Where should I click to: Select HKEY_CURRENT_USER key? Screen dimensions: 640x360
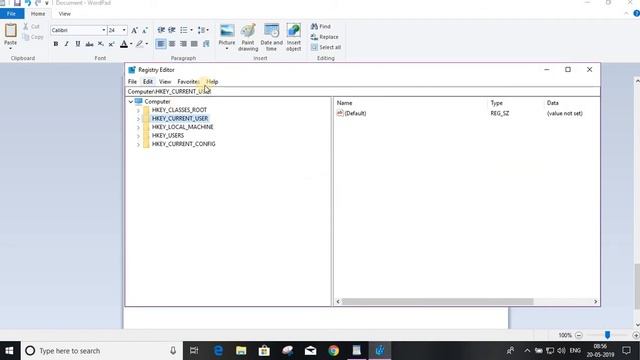(180, 118)
